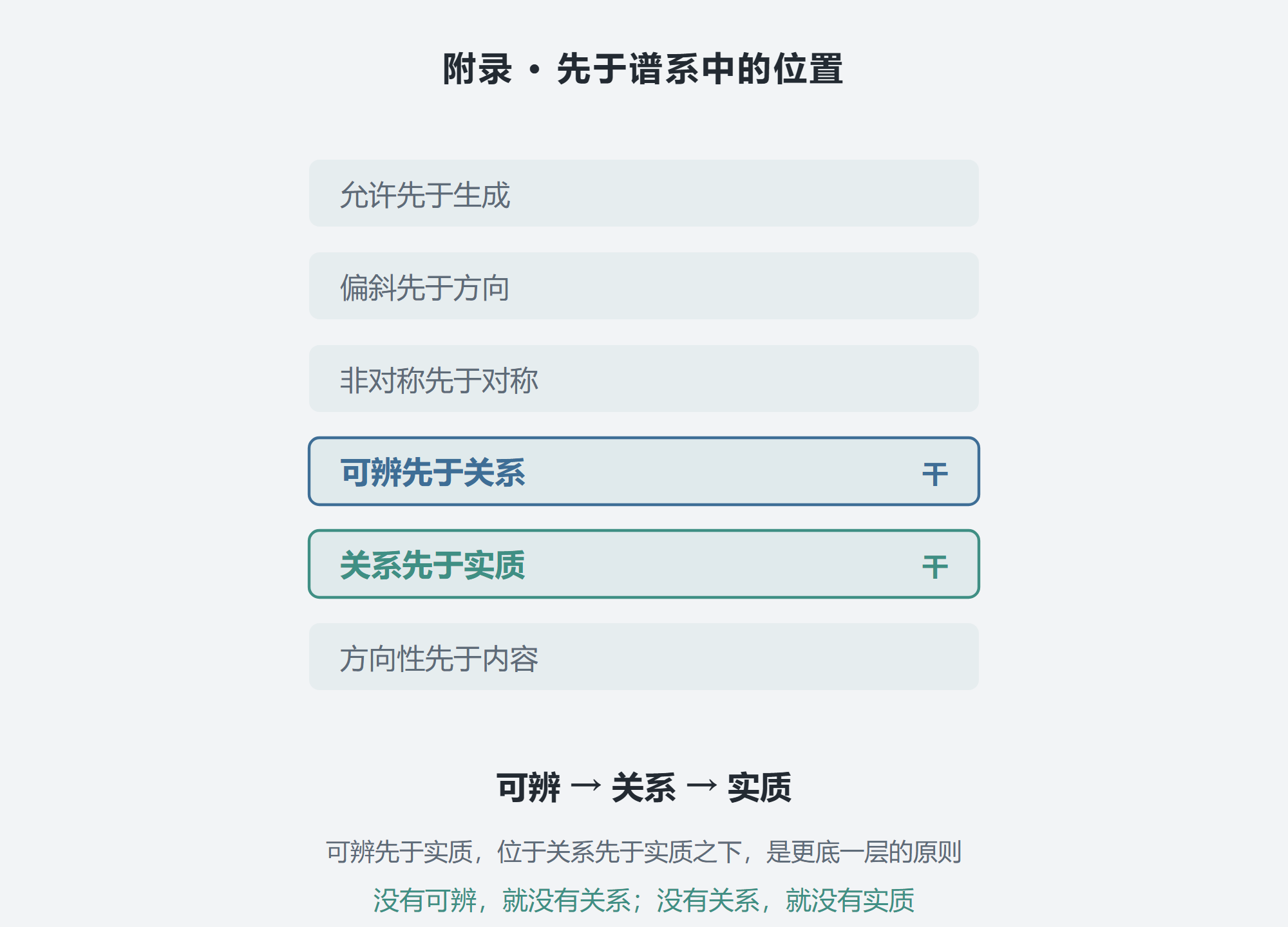Image resolution: width=1288 pixels, height=927 pixels.
Task: Click the 关系 word in the chain heading
Action: click(644, 787)
